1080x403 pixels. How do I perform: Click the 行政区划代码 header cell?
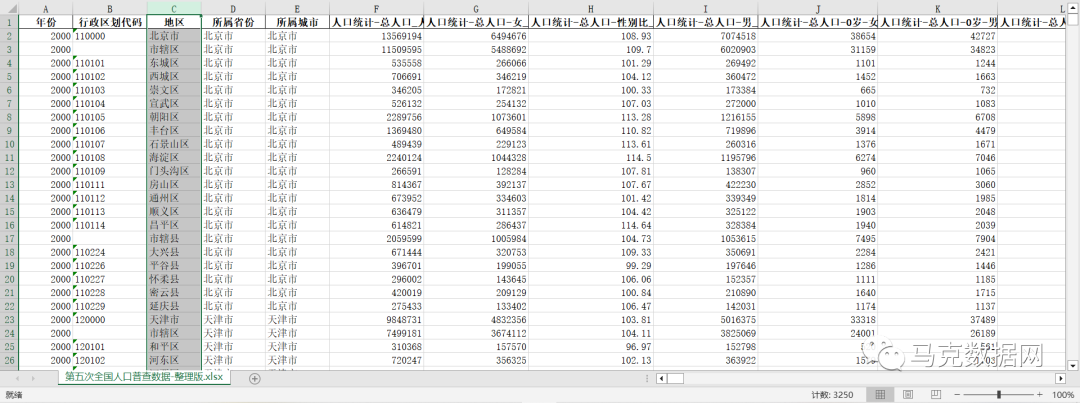pyautogui.click(x=110, y=22)
